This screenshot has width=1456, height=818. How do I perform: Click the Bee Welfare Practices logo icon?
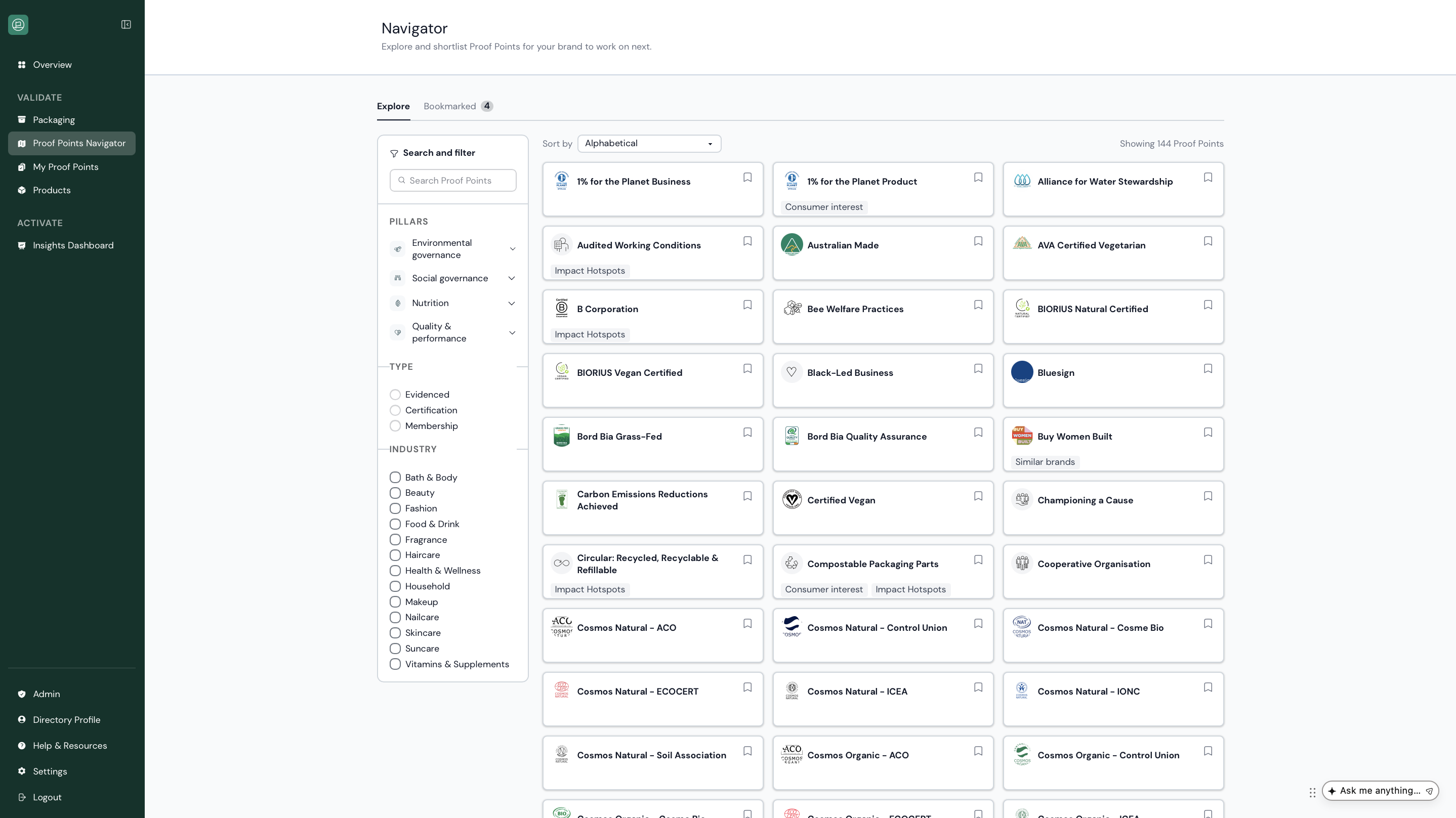coord(792,309)
